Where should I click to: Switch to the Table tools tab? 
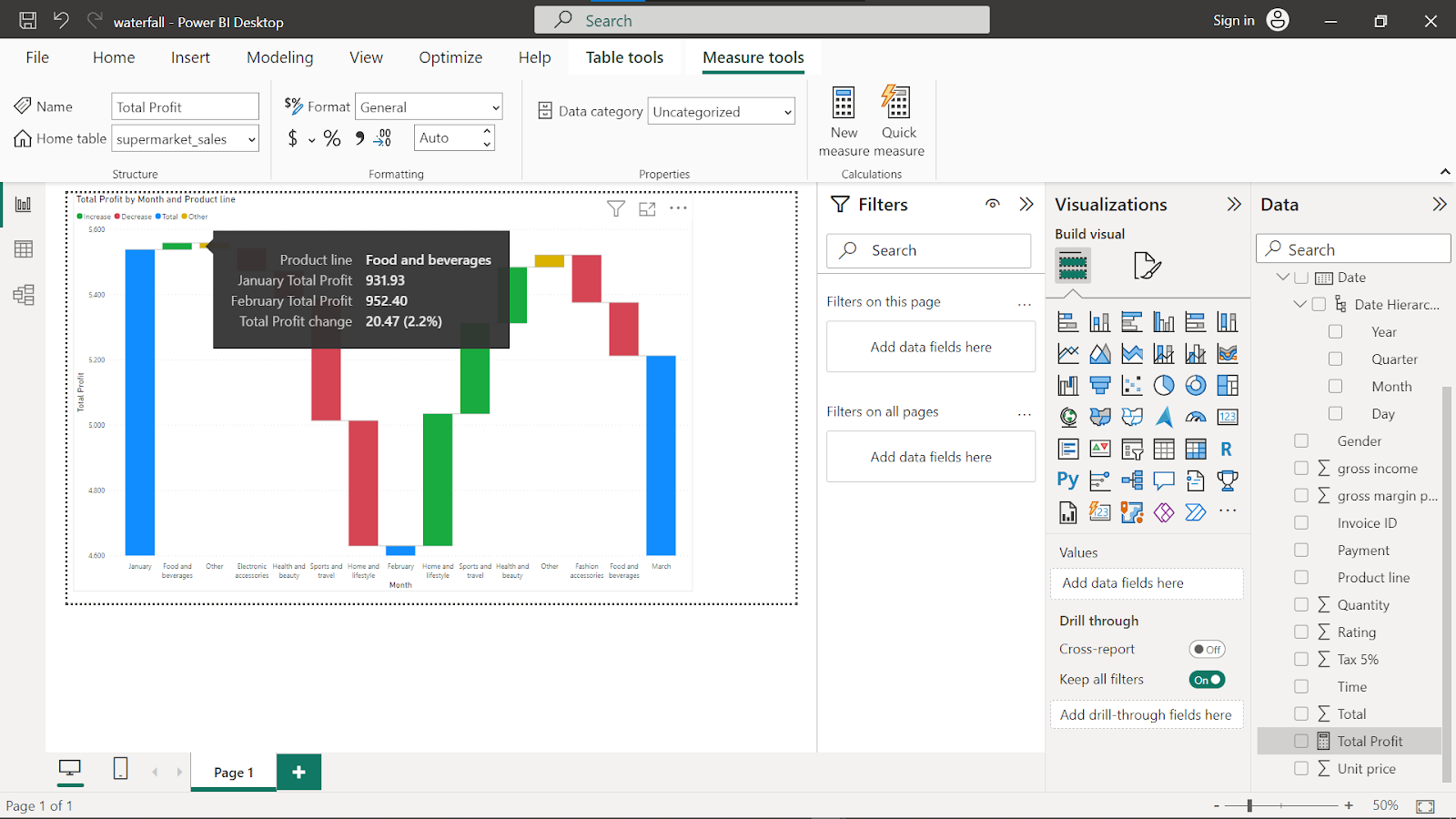click(x=624, y=57)
